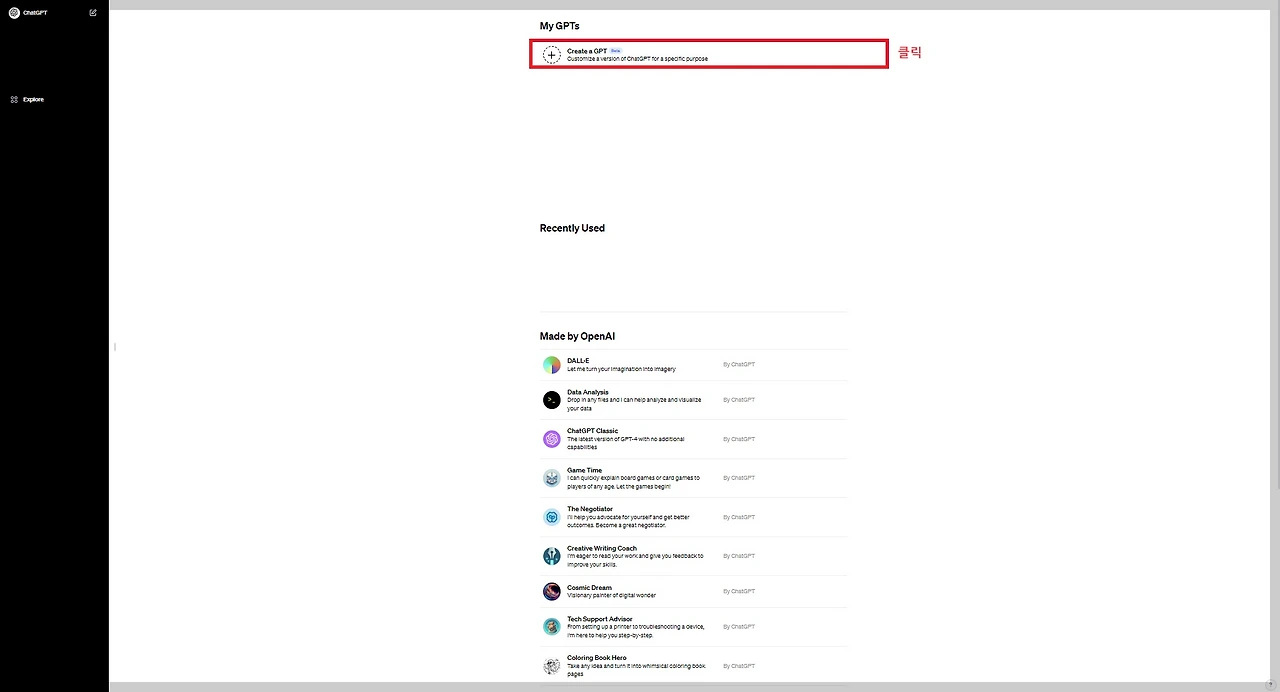
Task: Click the DALL·E colorful round icon
Action: [x=552, y=365]
